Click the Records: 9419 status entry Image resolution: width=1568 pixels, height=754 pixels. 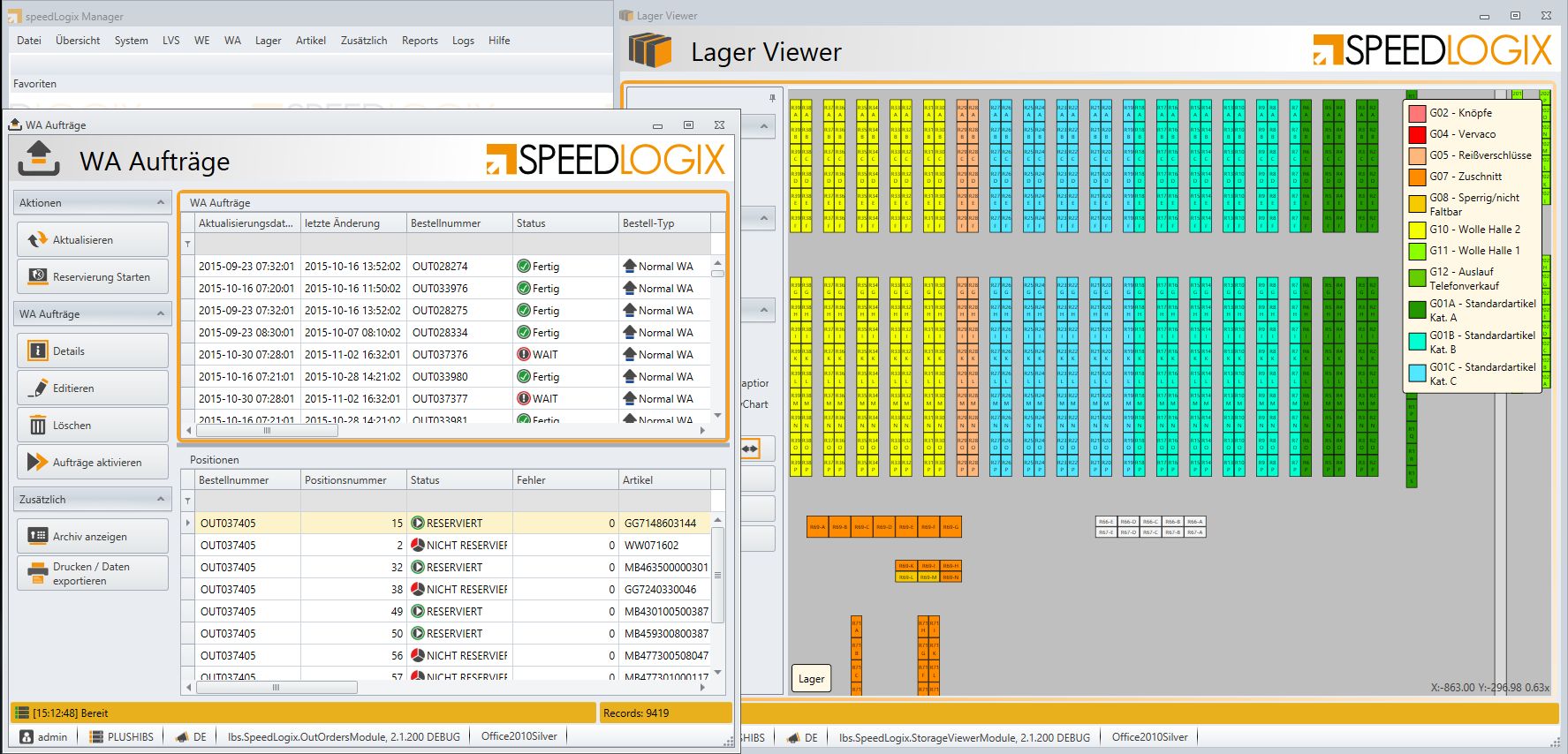665,713
